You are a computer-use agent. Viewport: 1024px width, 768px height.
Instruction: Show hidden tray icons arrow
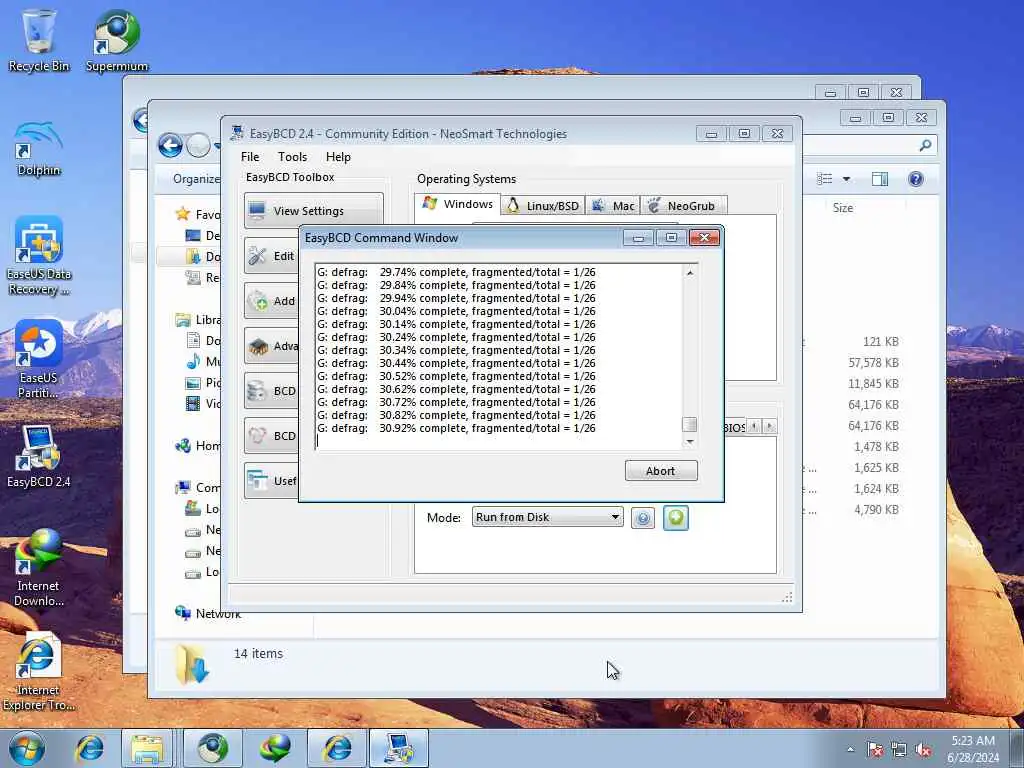[850, 750]
